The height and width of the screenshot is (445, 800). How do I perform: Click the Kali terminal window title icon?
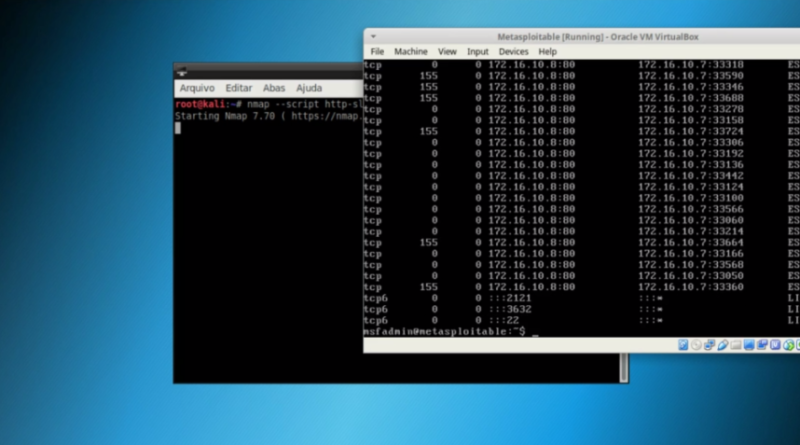click(182, 72)
